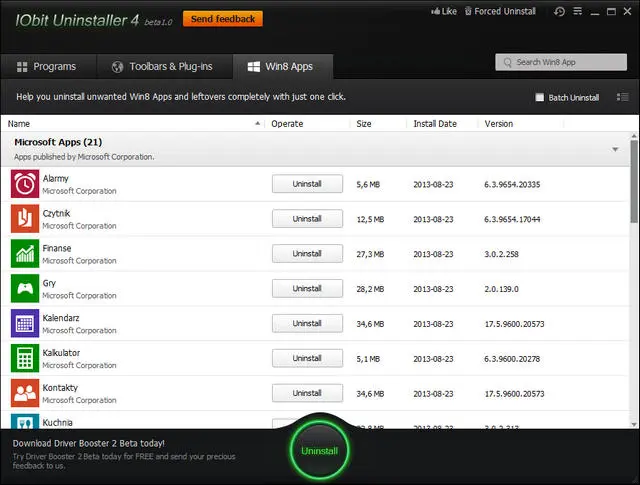Click the Kontakty people icon
The width and height of the screenshot is (640, 485).
point(25,393)
